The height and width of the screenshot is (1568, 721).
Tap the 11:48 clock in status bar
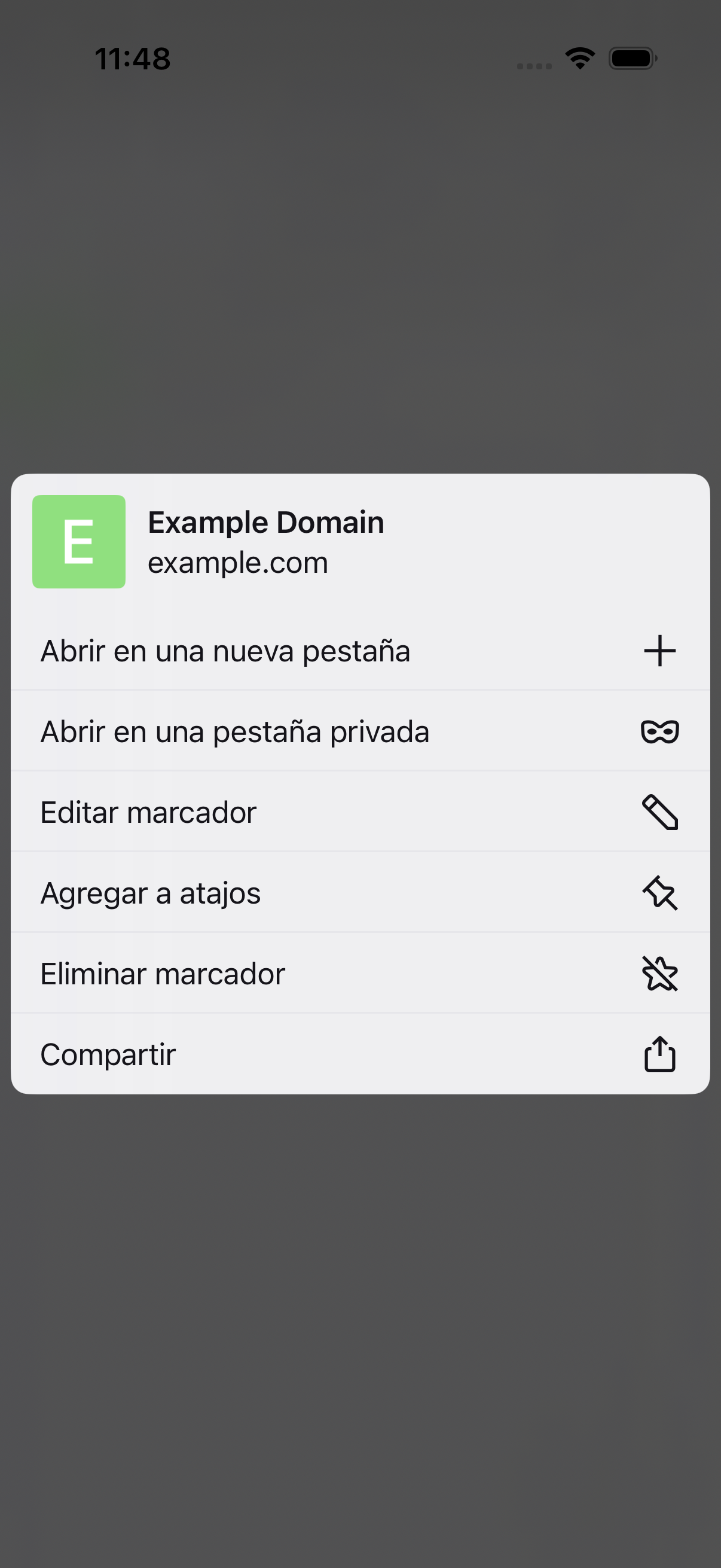[x=133, y=59]
